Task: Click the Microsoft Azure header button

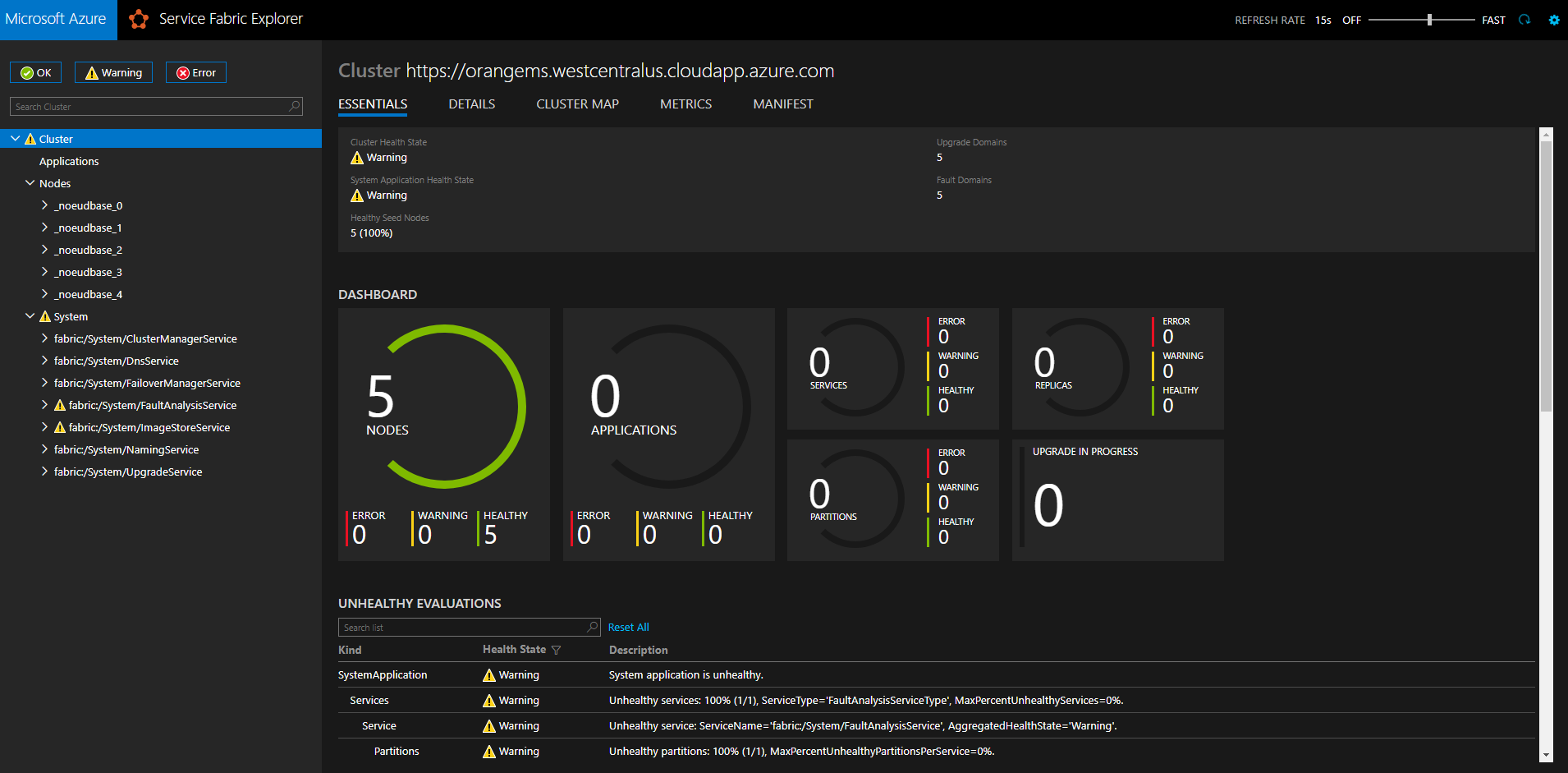Action: (x=58, y=20)
